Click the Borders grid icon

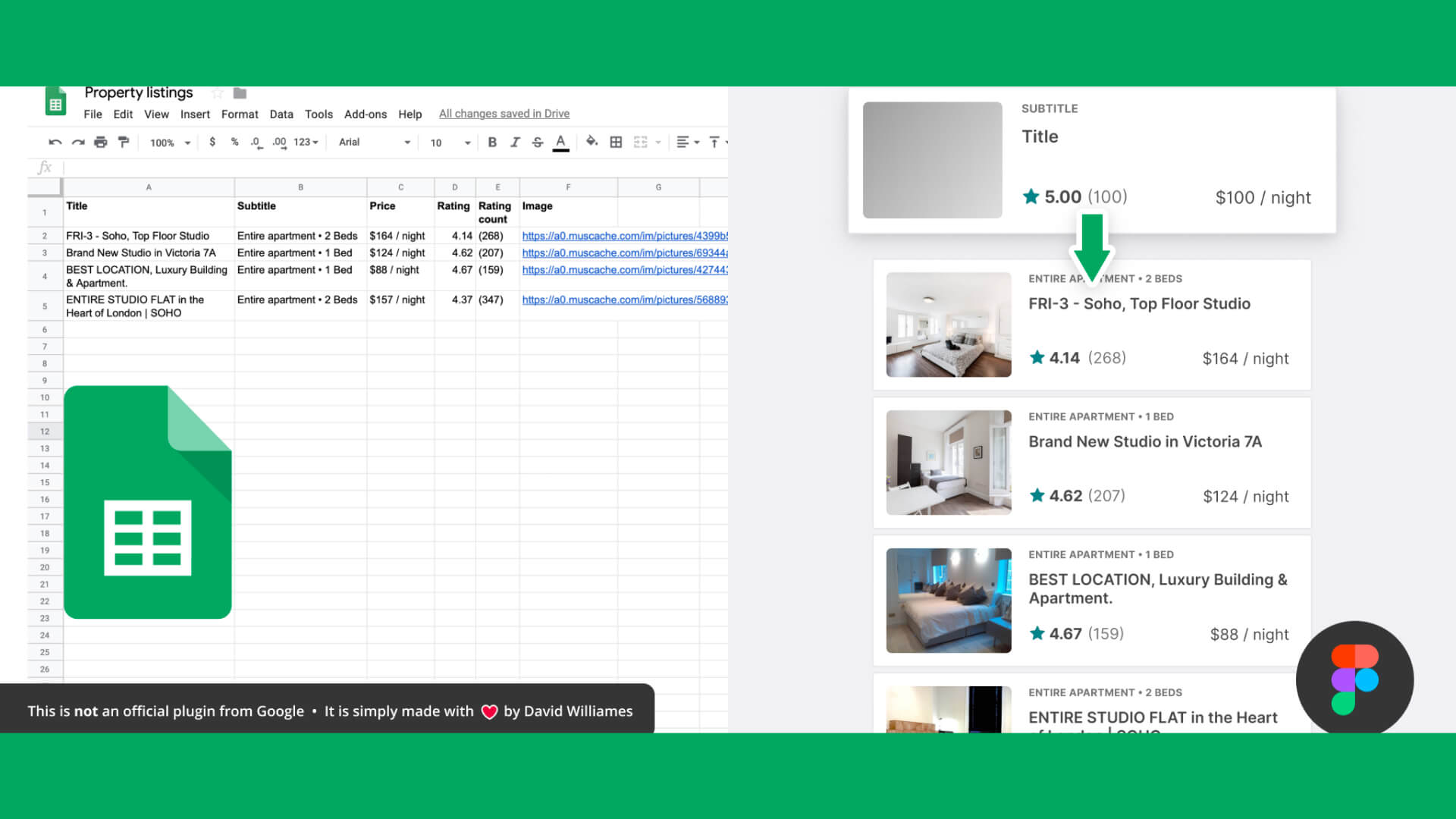pyautogui.click(x=616, y=142)
